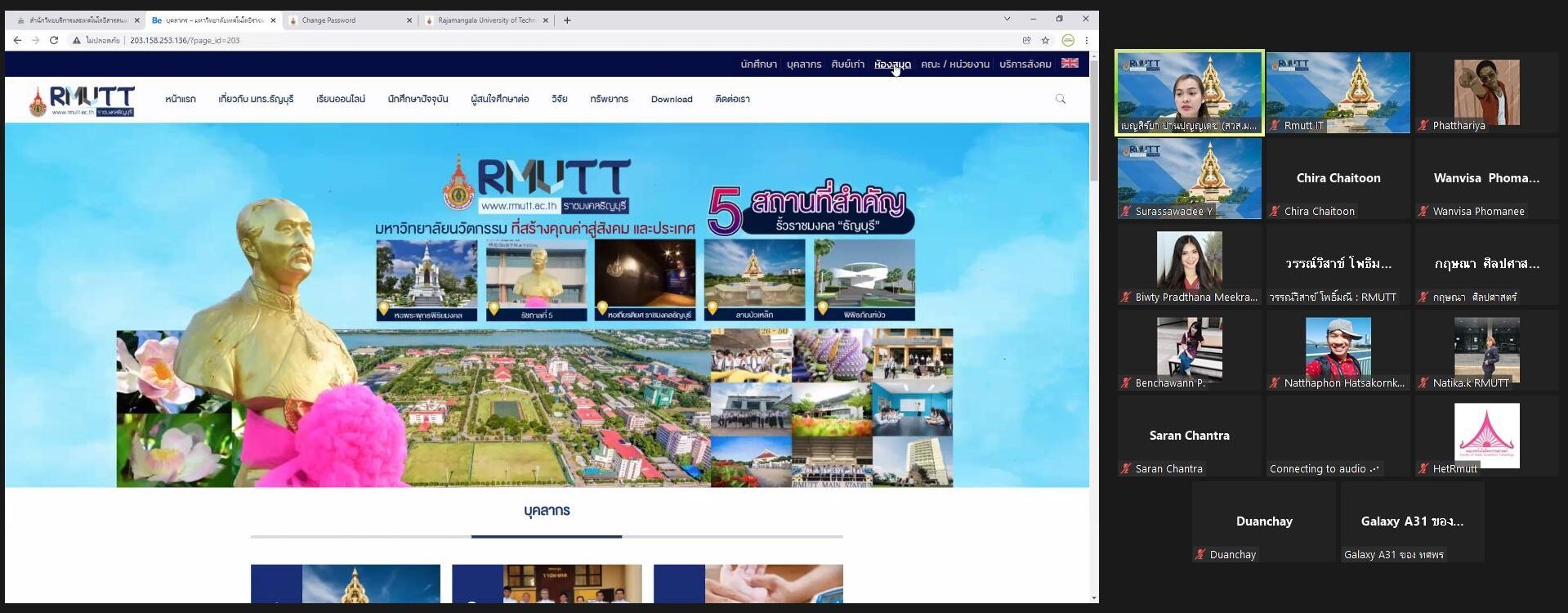This screenshot has width=1568, height=613.
Task: Click the หอพระพุทธพิรมงคล place thumbnail
Action: [427, 280]
